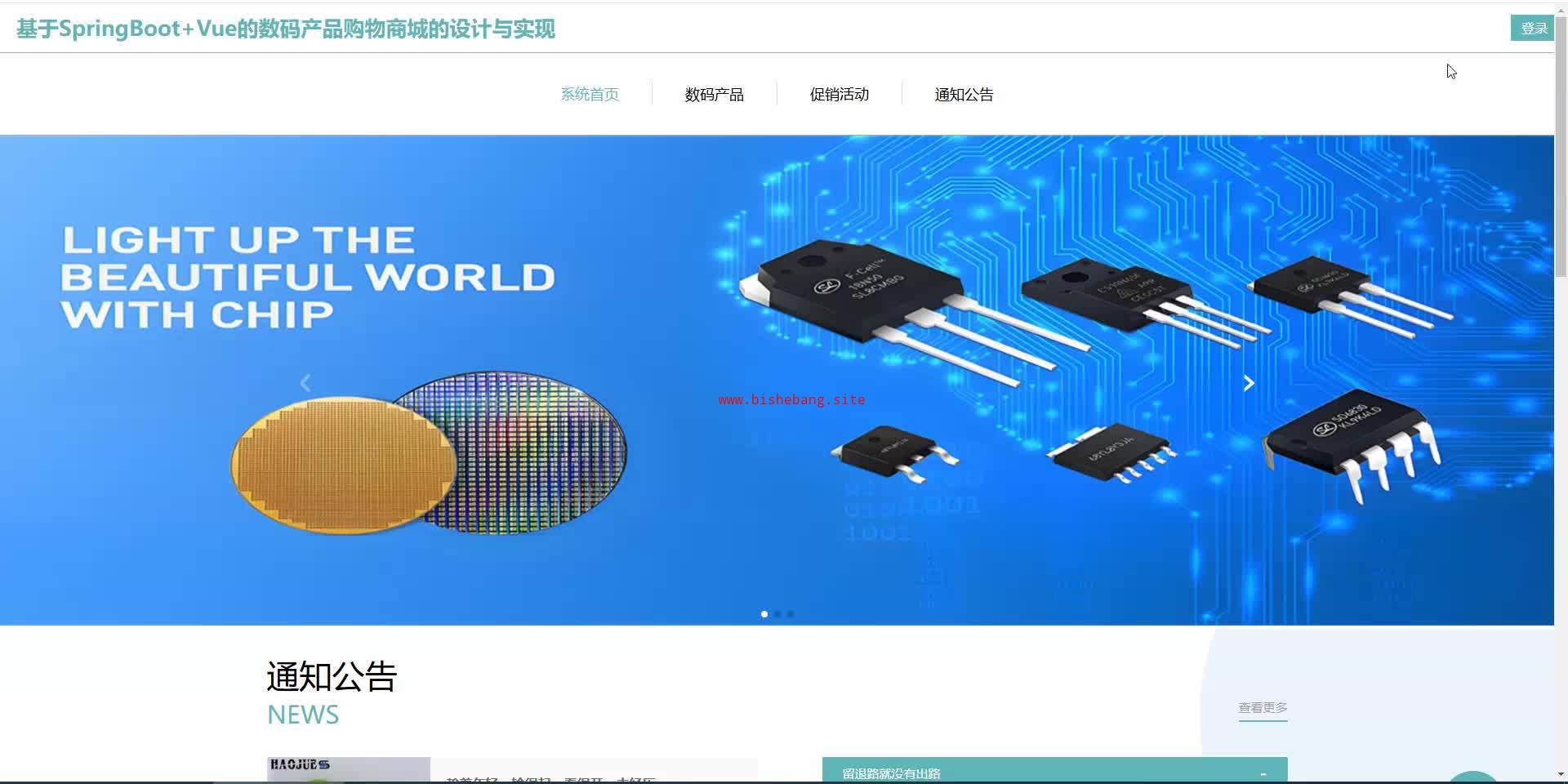The width and height of the screenshot is (1568, 784).
Task: Select the first carousel indicator dot
Action: click(764, 614)
